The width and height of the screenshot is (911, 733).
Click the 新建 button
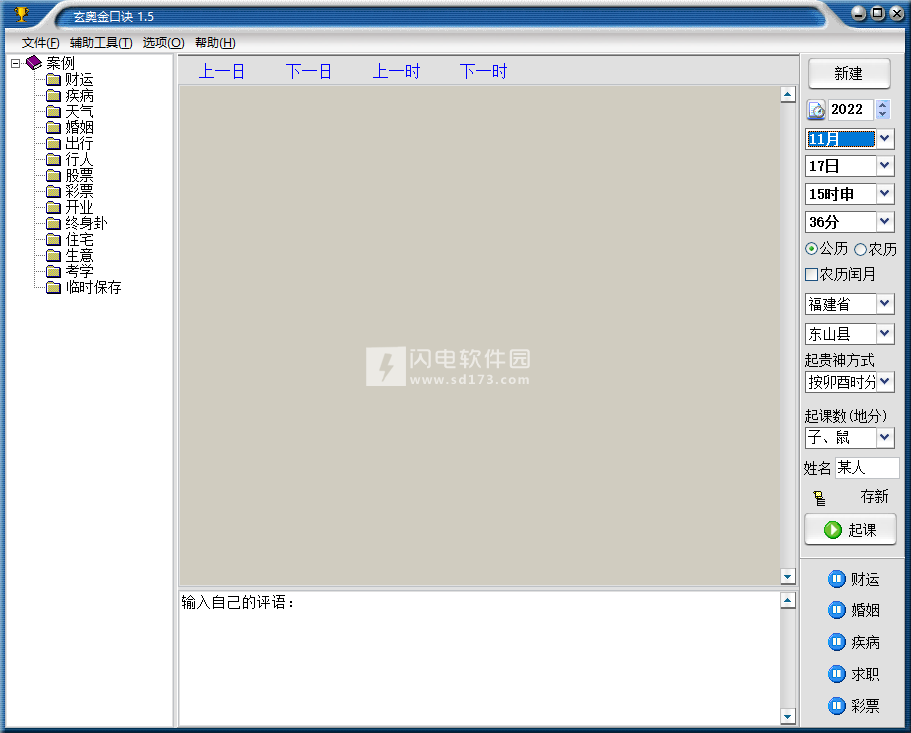point(849,73)
